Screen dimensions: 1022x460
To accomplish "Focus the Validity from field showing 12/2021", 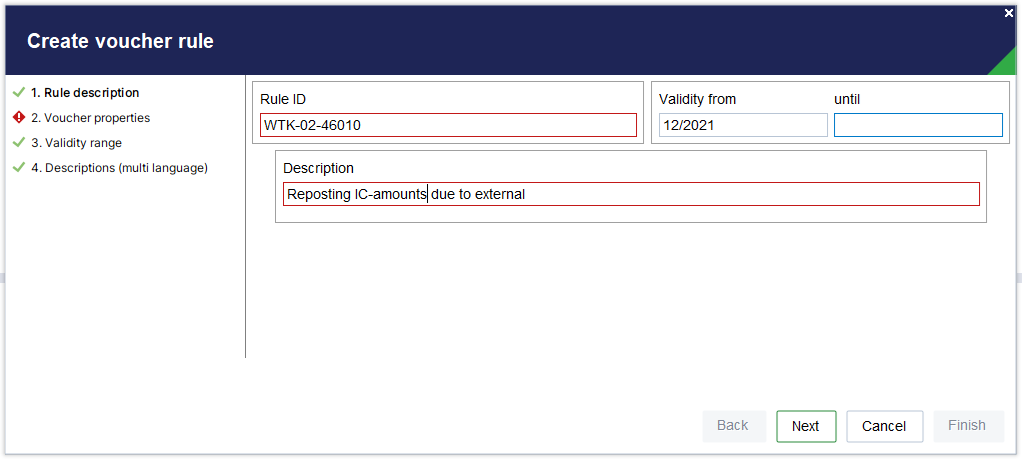I will click(x=743, y=125).
